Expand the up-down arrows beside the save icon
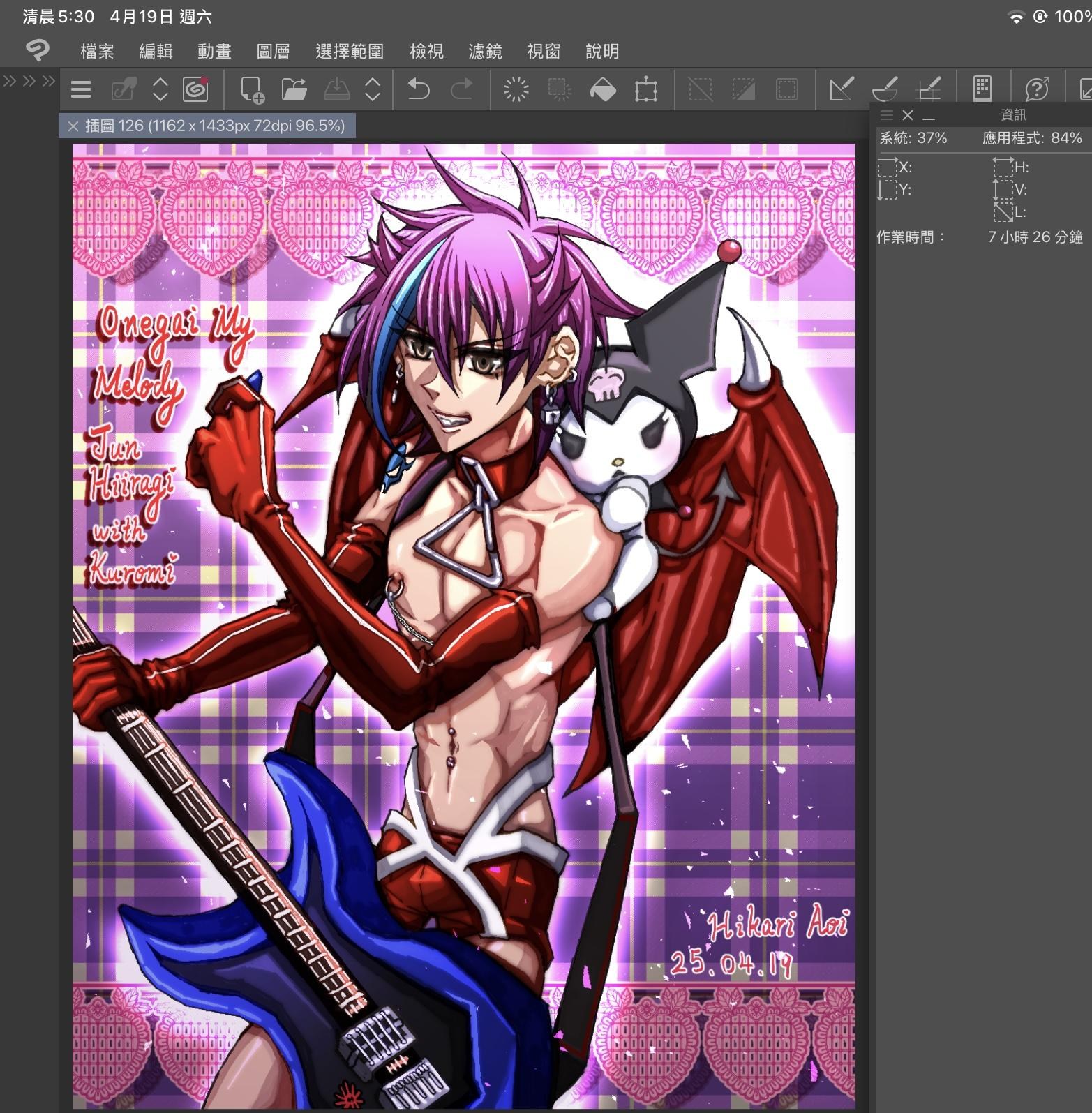1092x1113 pixels. (373, 89)
